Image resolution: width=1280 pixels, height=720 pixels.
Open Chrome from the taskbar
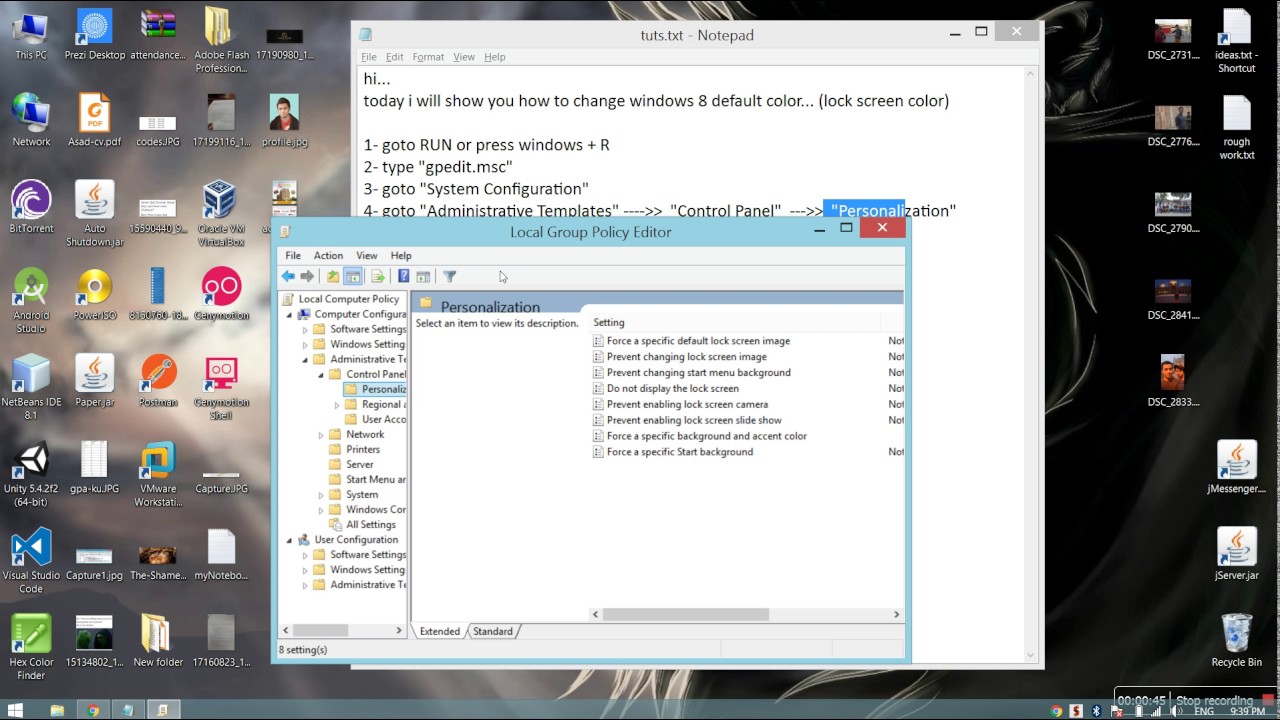[93, 711]
